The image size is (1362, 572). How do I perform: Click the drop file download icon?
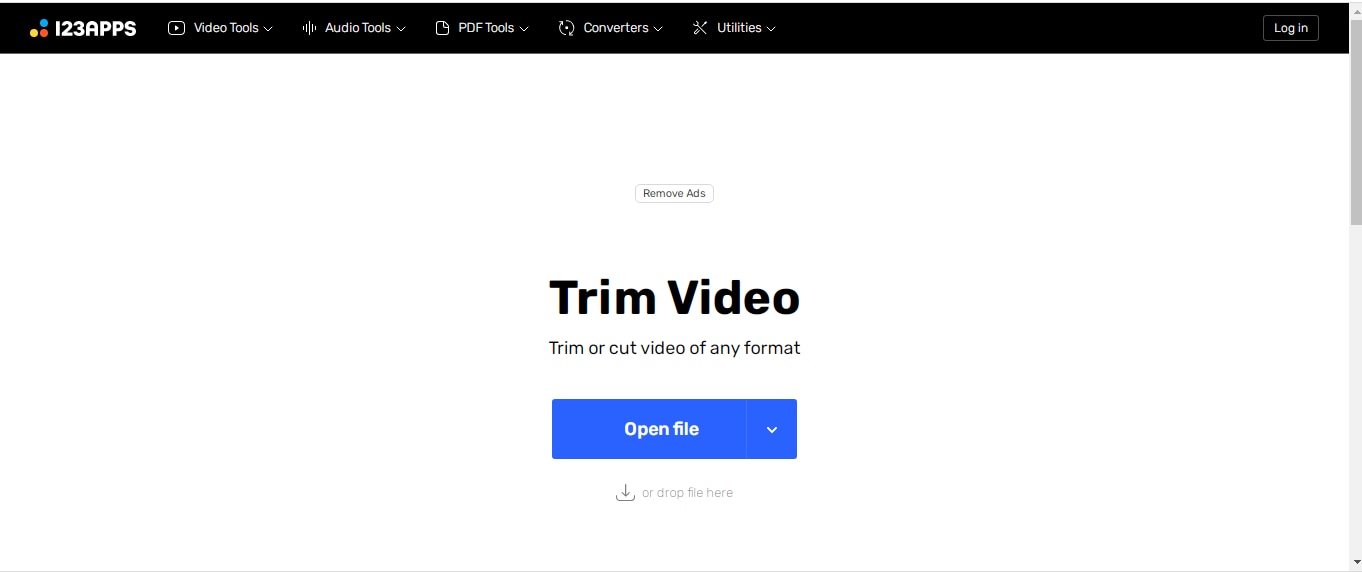(625, 493)
